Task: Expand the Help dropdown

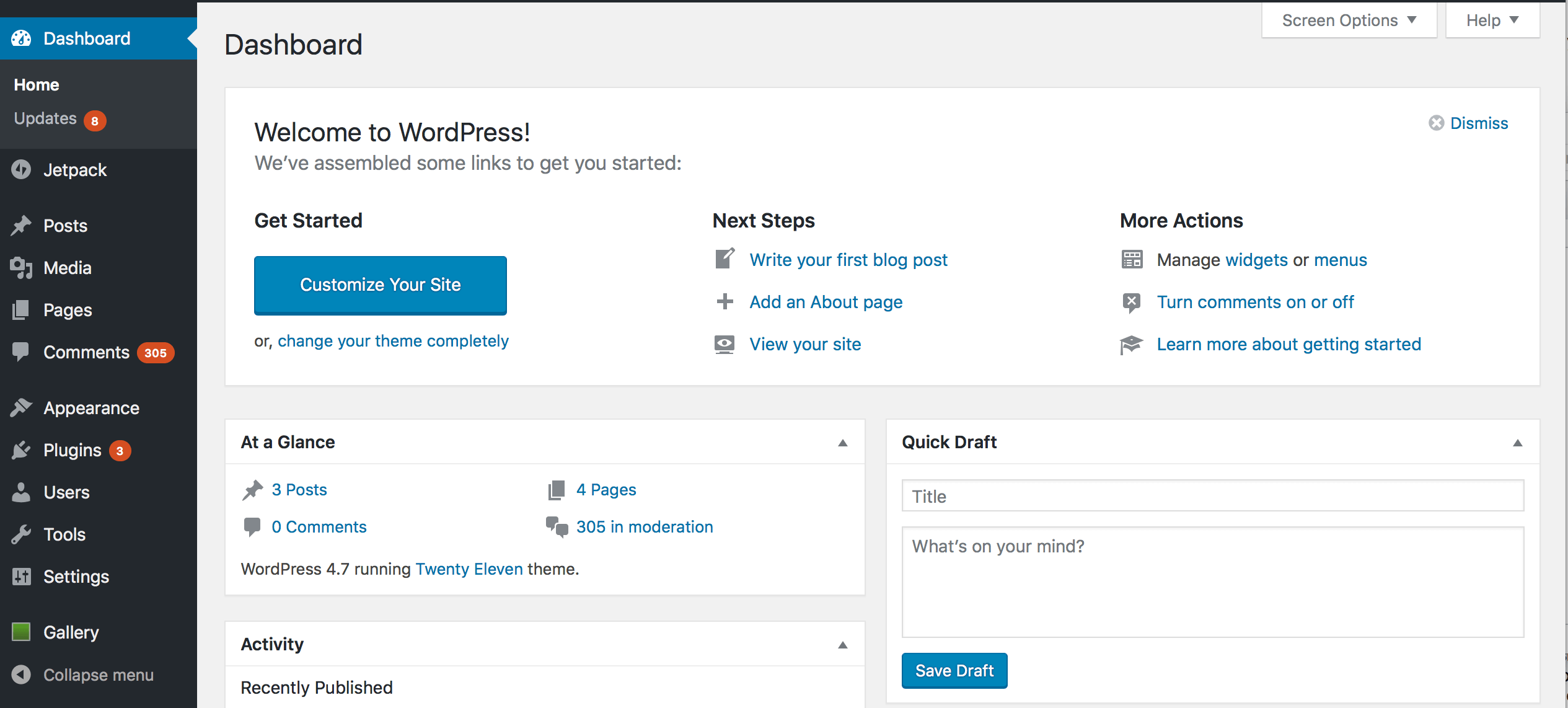Action: coord(1492,20)
